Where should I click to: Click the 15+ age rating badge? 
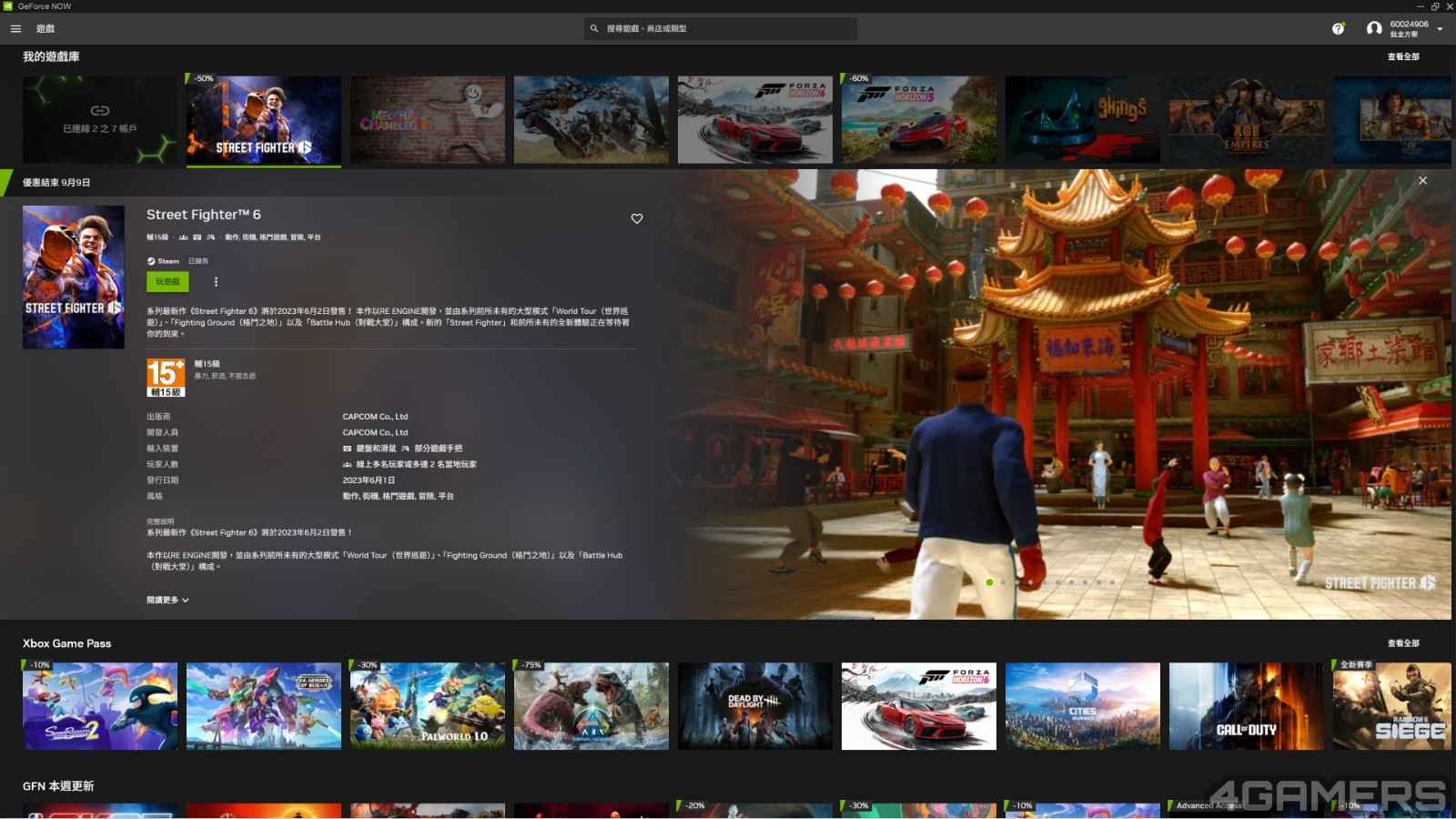[x=166, y=378]
